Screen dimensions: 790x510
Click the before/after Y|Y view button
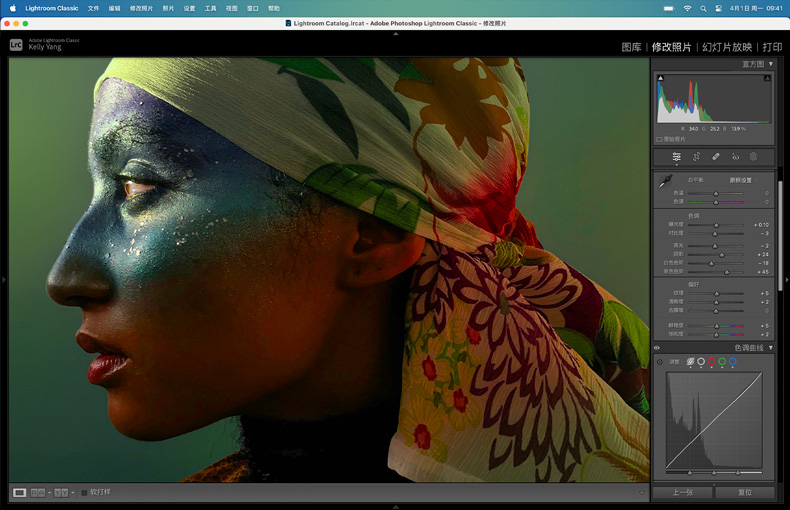tap(61, 492)
